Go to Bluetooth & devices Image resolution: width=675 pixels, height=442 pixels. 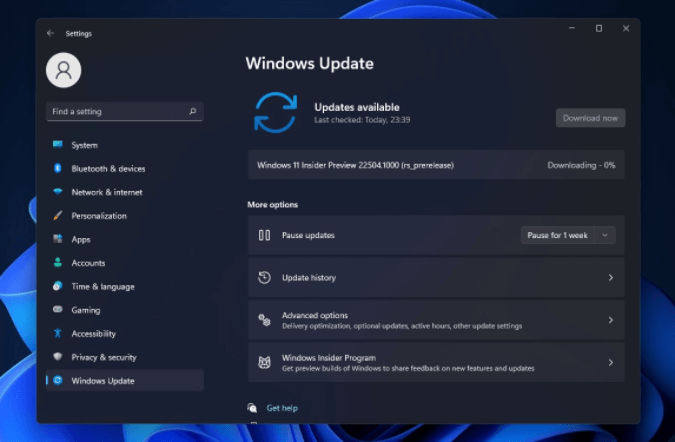(x=125, y=169)
